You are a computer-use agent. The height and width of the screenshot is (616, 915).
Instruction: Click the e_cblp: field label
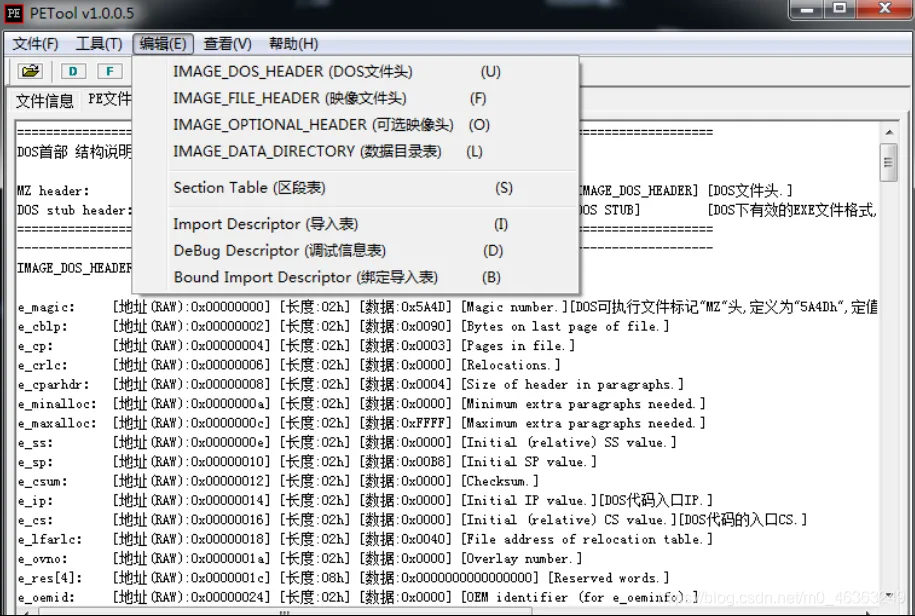42,327
